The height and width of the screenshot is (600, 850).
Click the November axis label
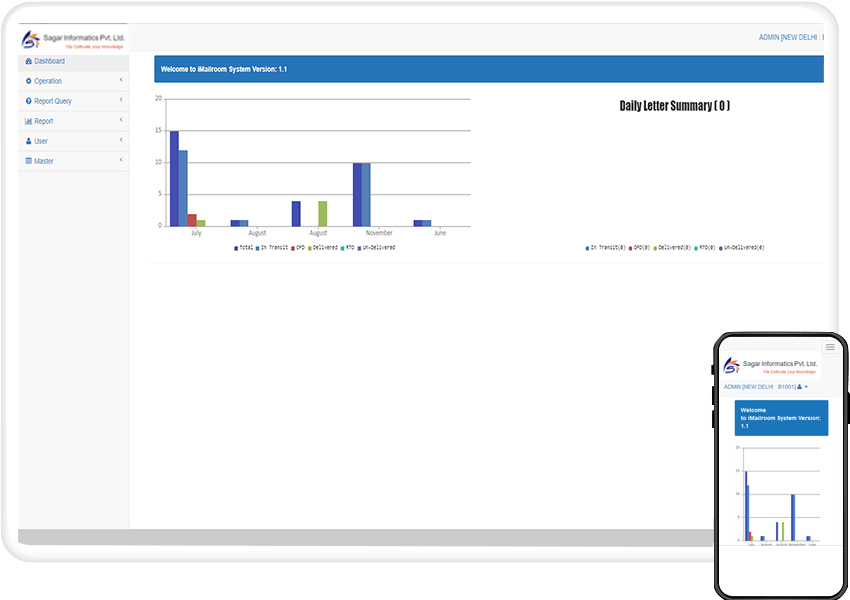tap(379, 233)
